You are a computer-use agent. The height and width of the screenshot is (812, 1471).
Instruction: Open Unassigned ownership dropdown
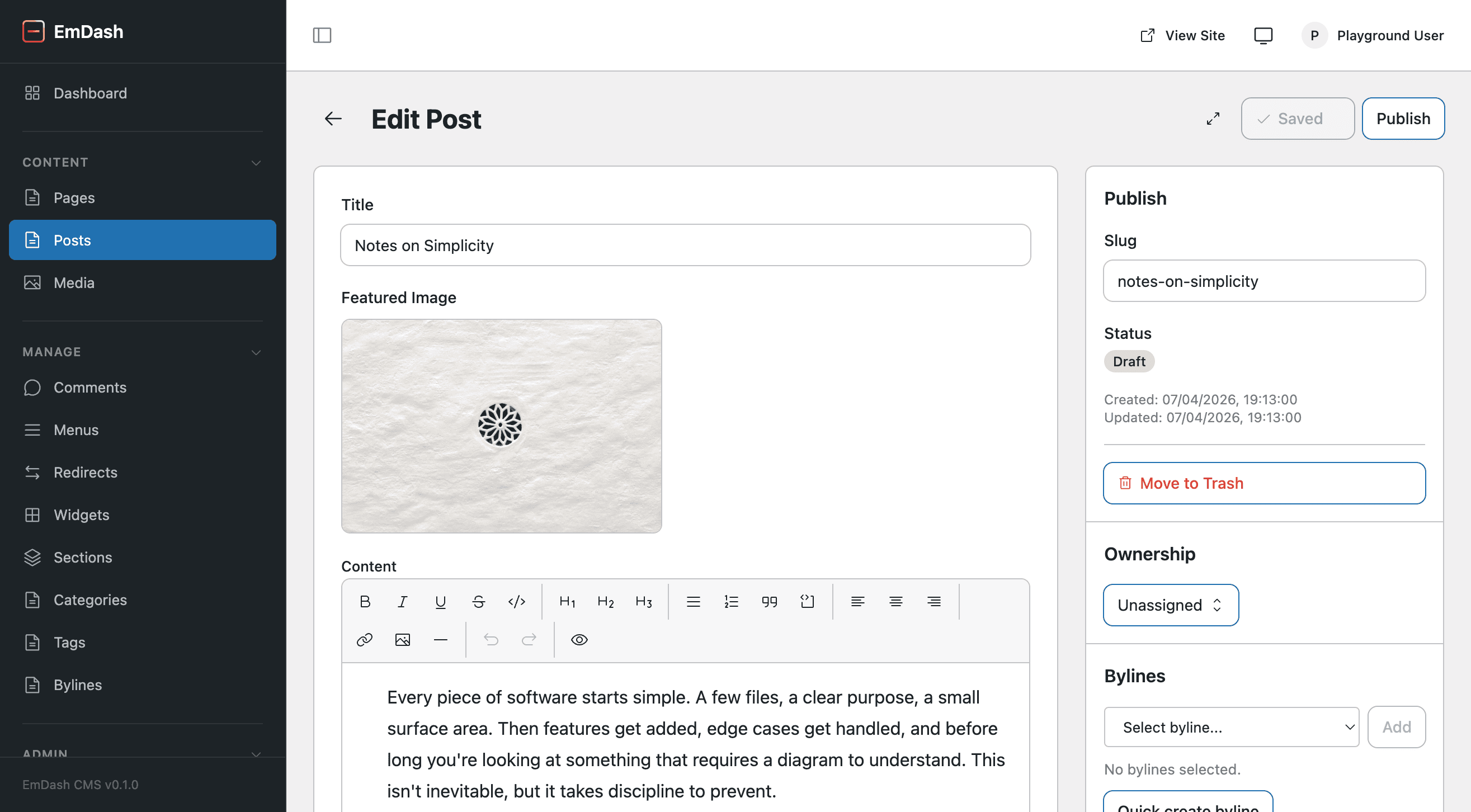click(1171, 605)
